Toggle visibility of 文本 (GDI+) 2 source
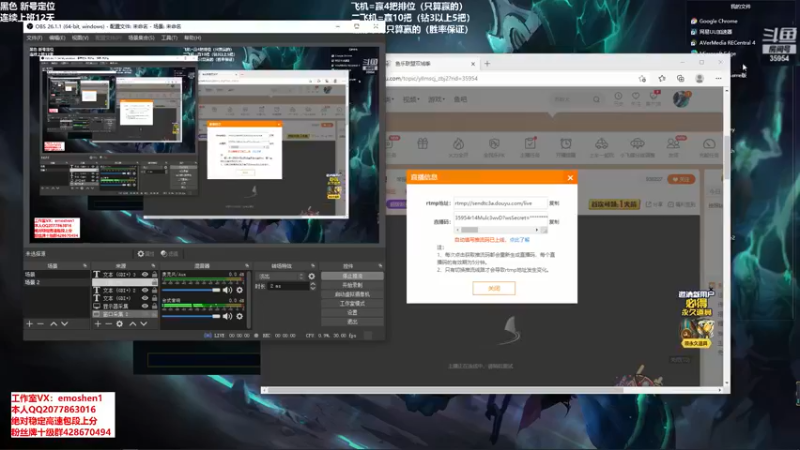800x450 pixels. coord(145,290)
